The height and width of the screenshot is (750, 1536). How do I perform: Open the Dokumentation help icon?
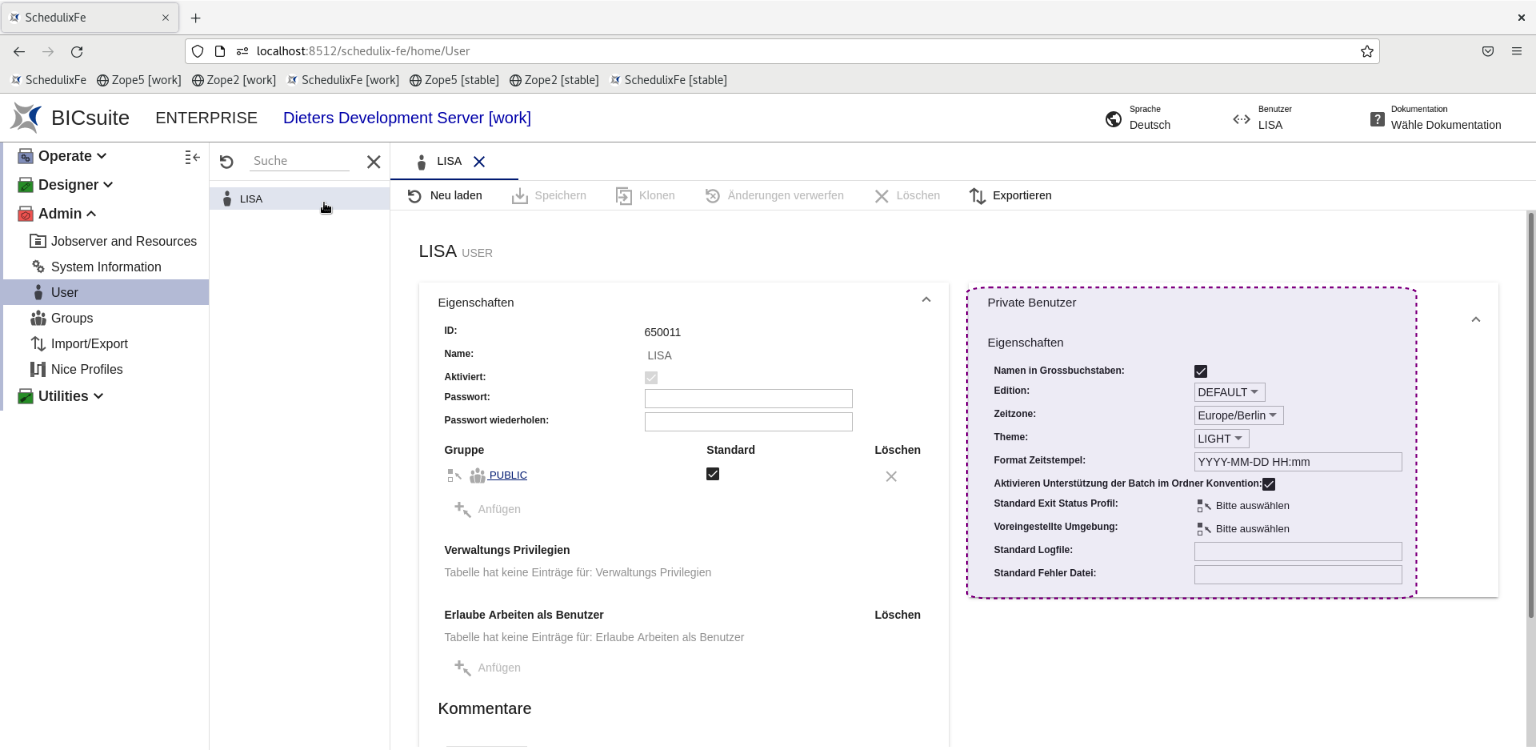[1377, 119]
